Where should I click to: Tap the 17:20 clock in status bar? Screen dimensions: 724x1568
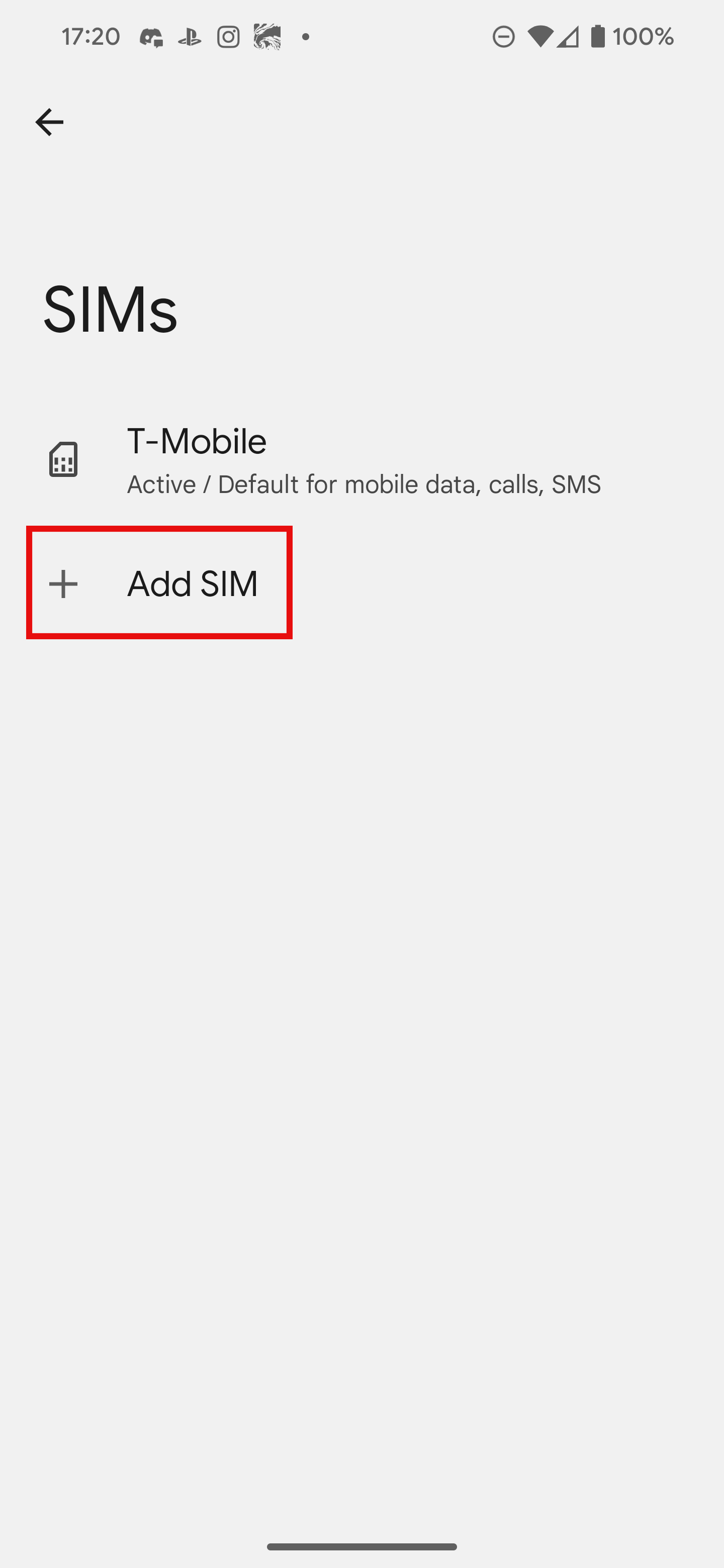(x=90, y=37)
